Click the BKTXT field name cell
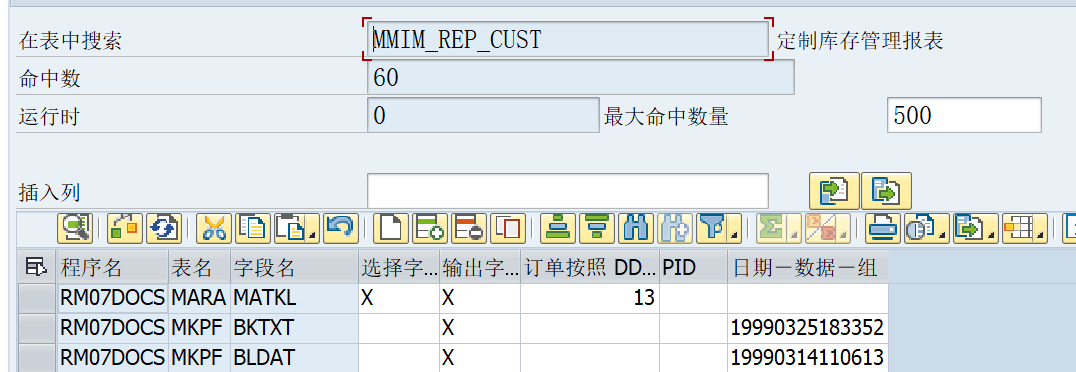Screen dimensions: 1076x372 [294, 329]
